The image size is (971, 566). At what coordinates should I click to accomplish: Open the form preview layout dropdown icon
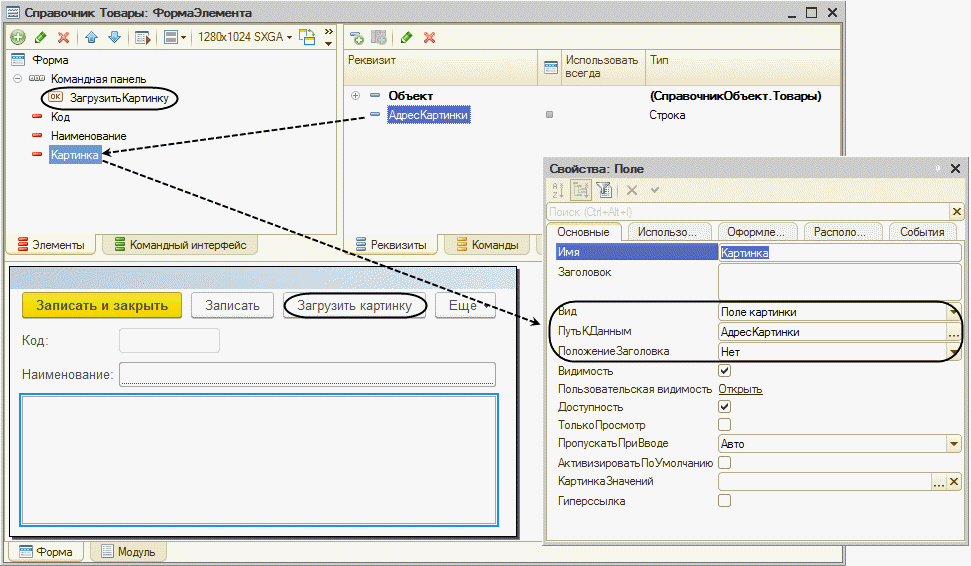pos(175,37)
